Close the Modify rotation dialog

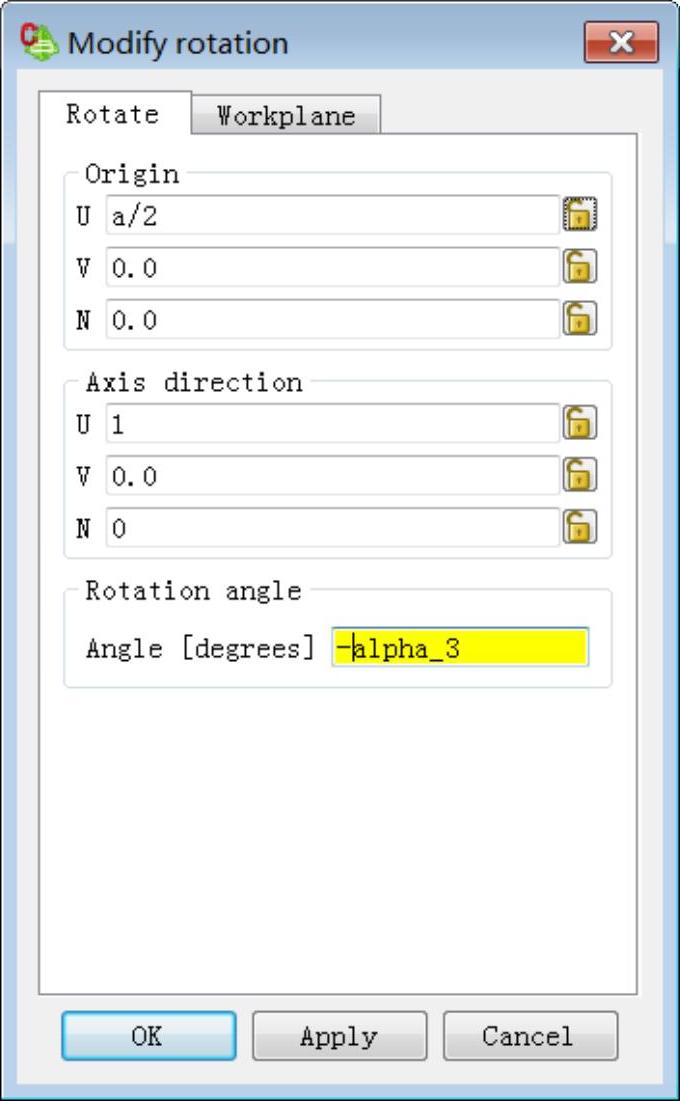pos(621,43)
